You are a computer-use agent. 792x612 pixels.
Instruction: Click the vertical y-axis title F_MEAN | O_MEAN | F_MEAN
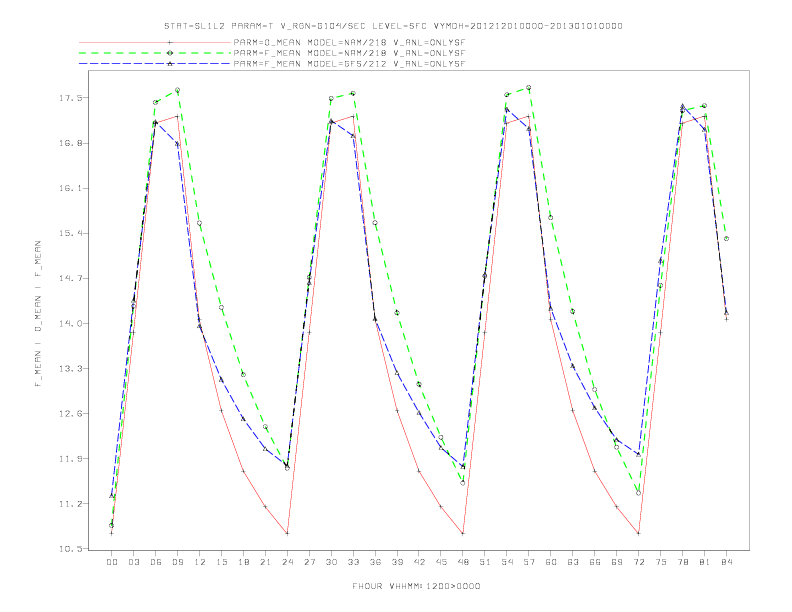[38, 314]
